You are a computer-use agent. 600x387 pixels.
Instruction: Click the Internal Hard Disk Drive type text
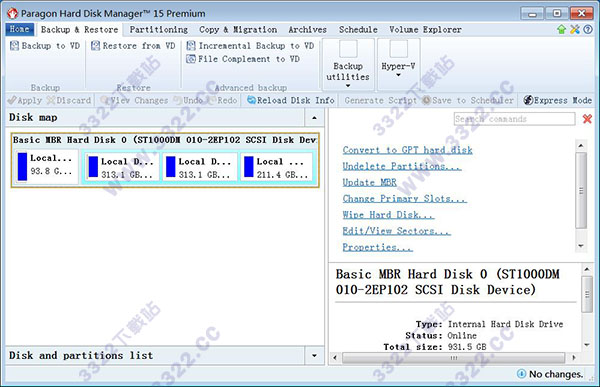(505, 324)
